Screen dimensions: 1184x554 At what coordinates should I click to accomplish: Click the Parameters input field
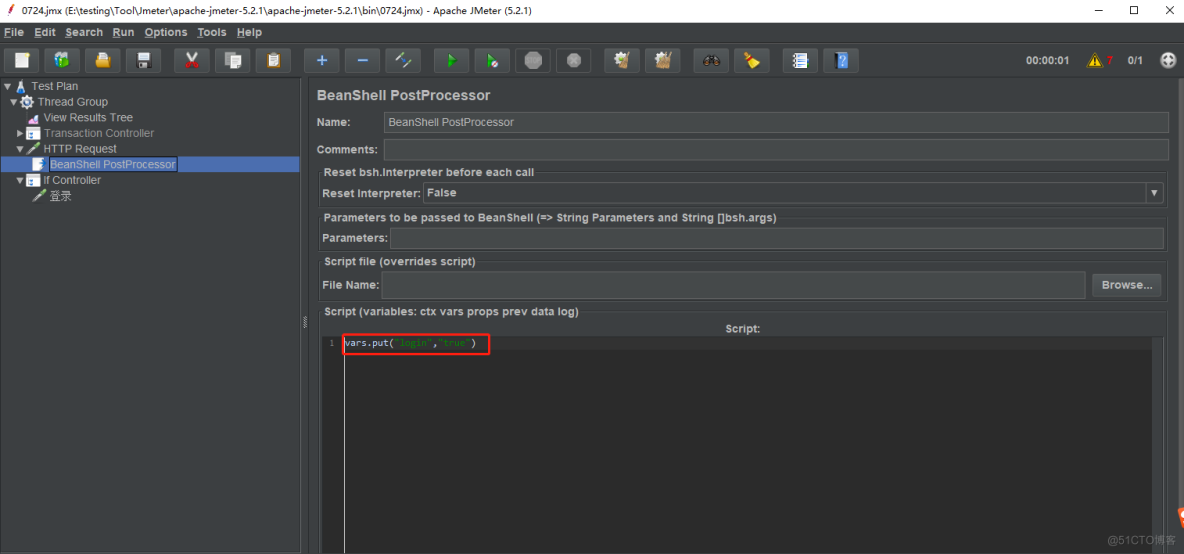(x=776, y=239)
